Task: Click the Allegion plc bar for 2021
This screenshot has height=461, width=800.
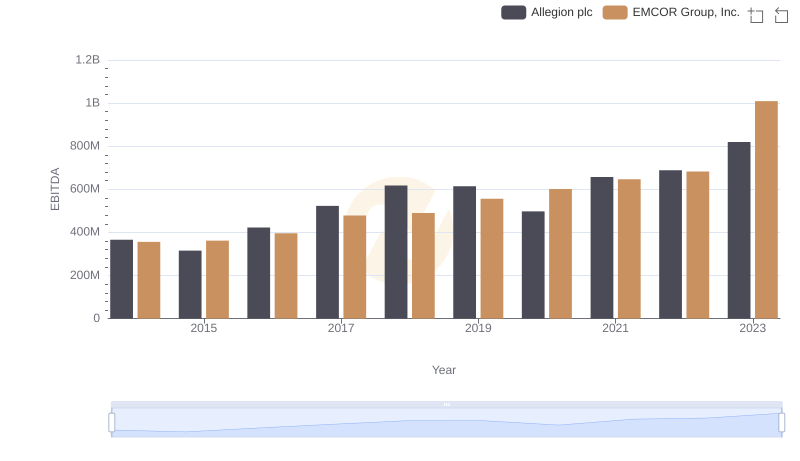Action: pos(602,248)
